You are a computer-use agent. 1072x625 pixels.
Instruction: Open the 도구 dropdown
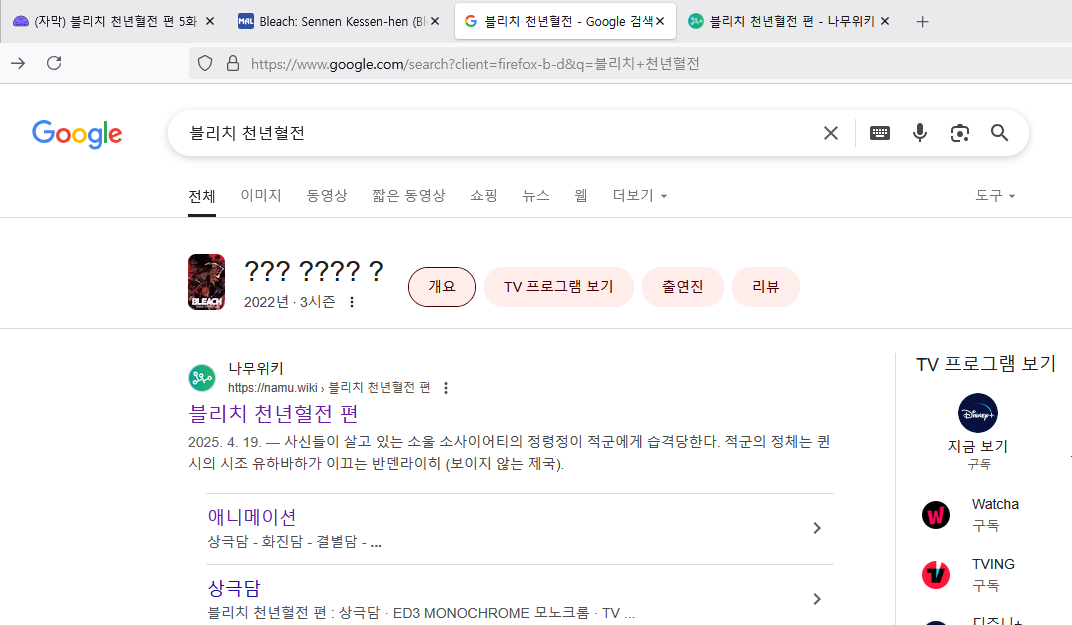coord(995,196)
